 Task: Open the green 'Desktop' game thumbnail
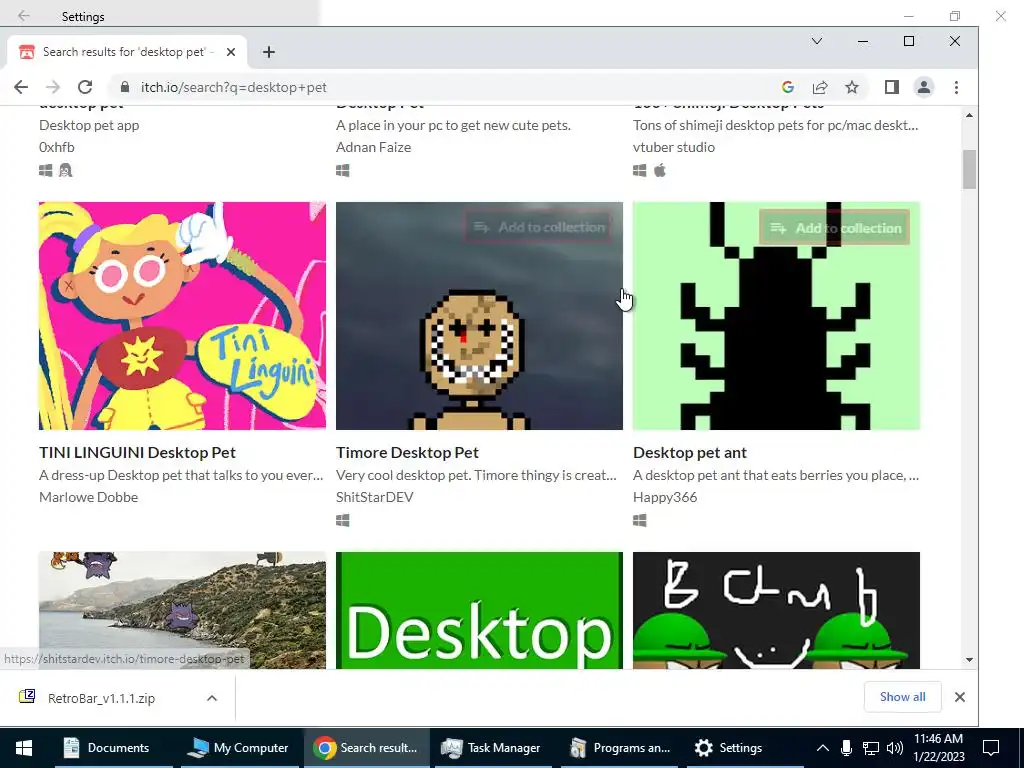coord(479,610)
